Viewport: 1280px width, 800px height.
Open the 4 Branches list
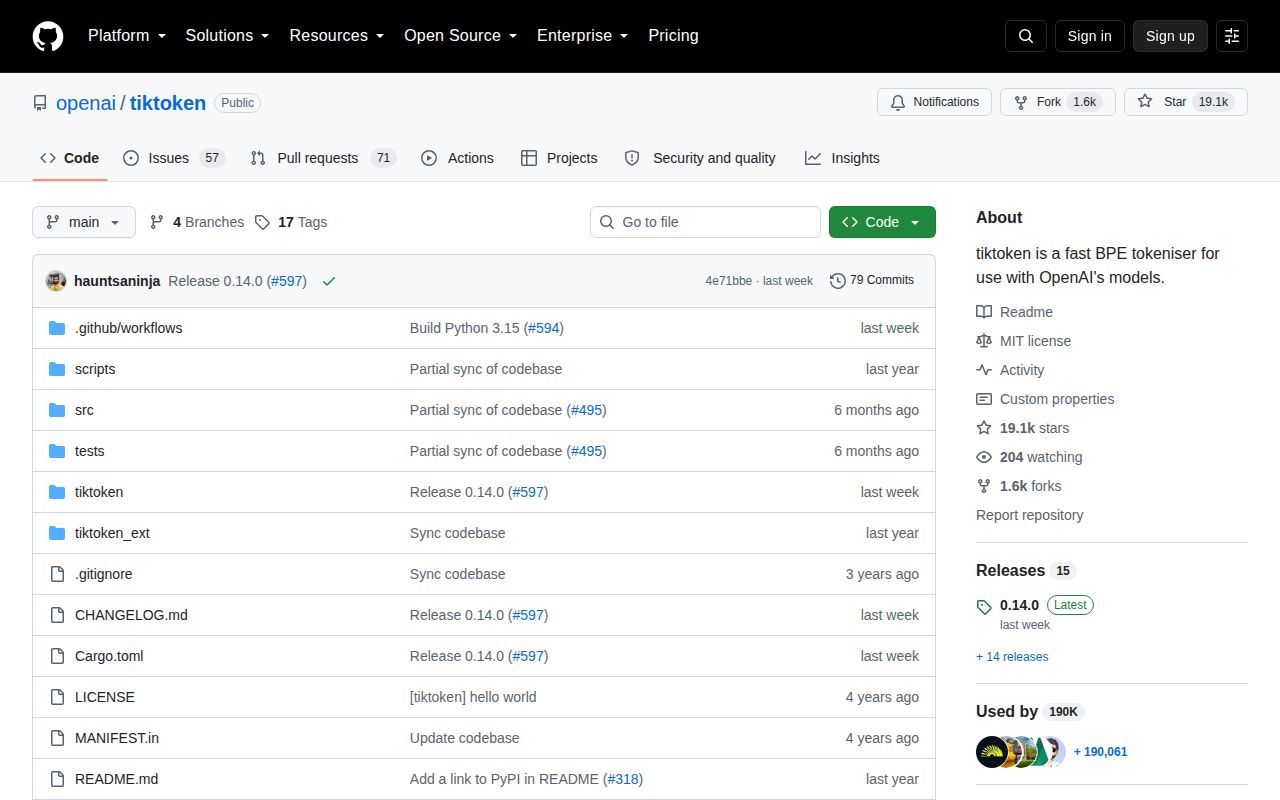click(x=197, y=222)
